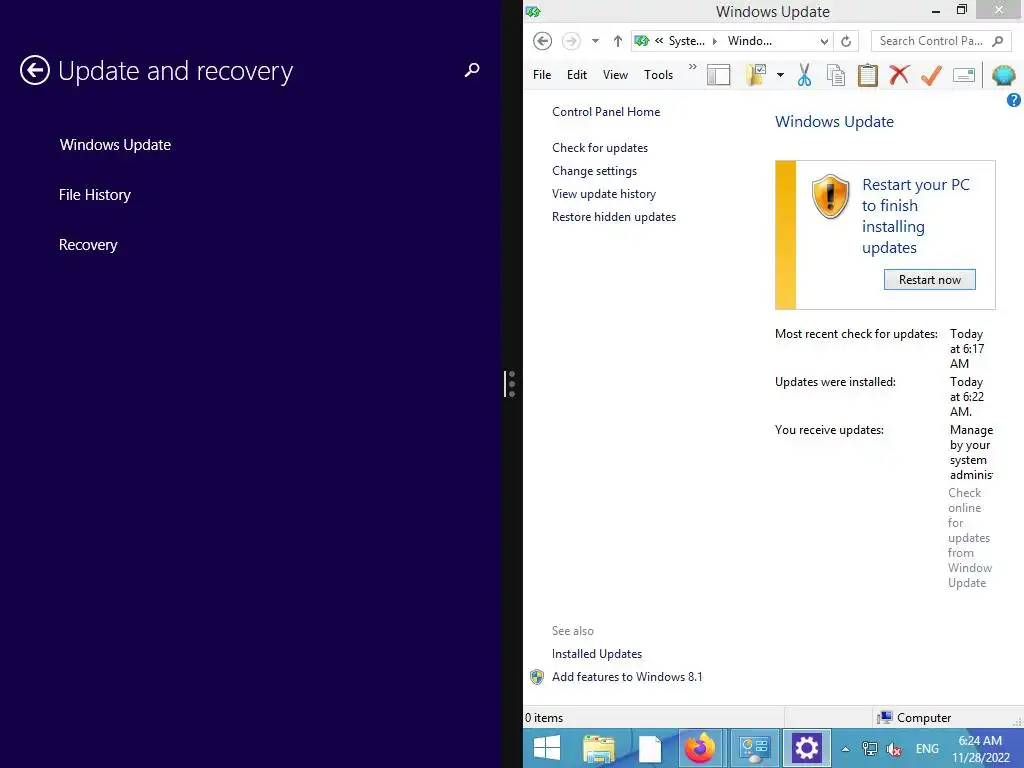Viewport: 1024px width, 768px height.
Task: Expand address bar history dropdown
Action: [x=824, y=41]
